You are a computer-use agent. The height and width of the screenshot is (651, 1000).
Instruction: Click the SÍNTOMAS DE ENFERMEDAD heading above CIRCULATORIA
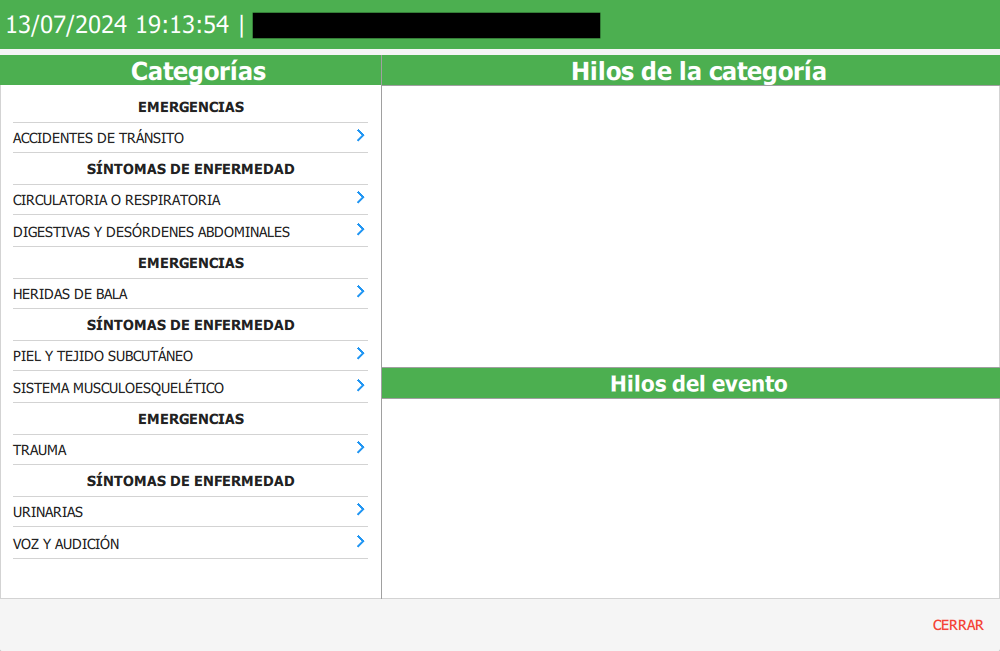(190, 168)
